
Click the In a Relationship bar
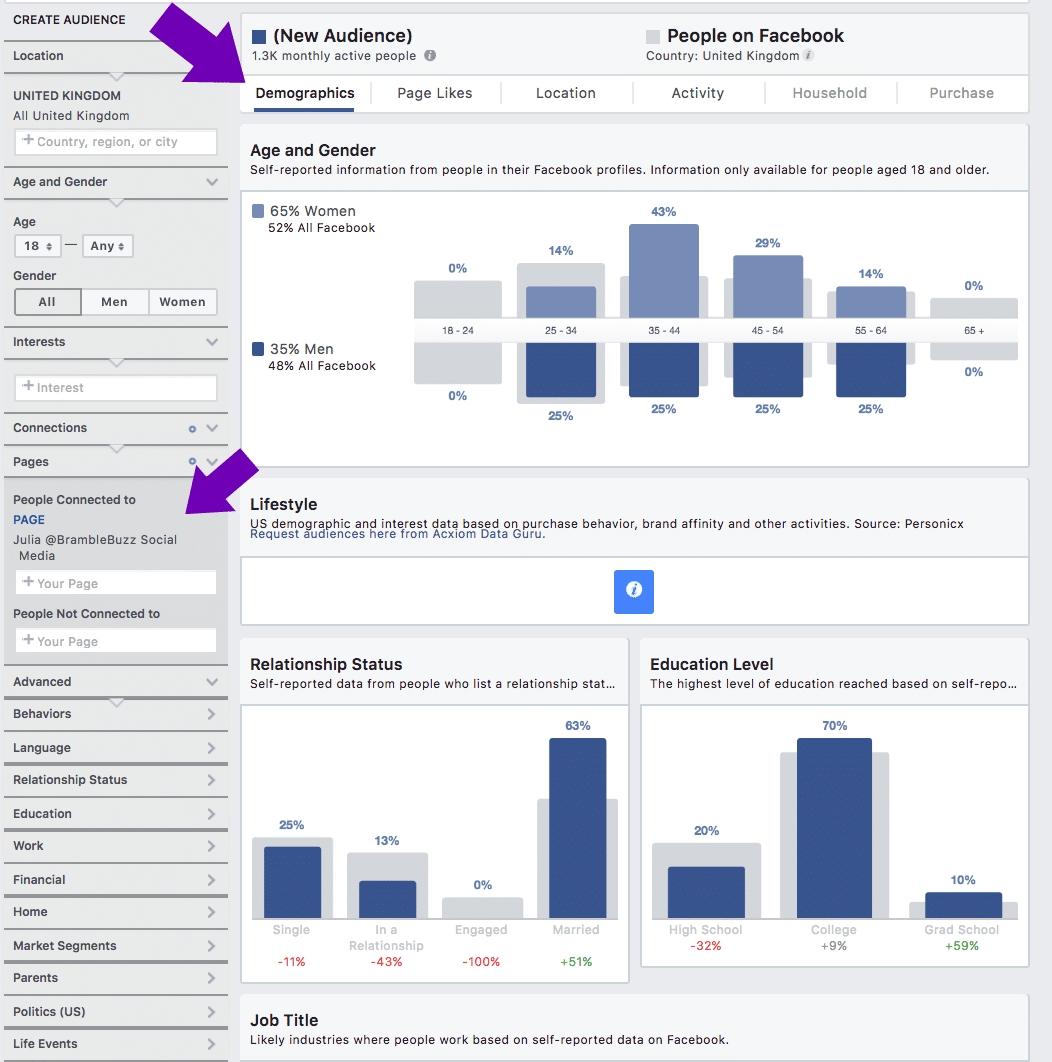pos(387,899)
